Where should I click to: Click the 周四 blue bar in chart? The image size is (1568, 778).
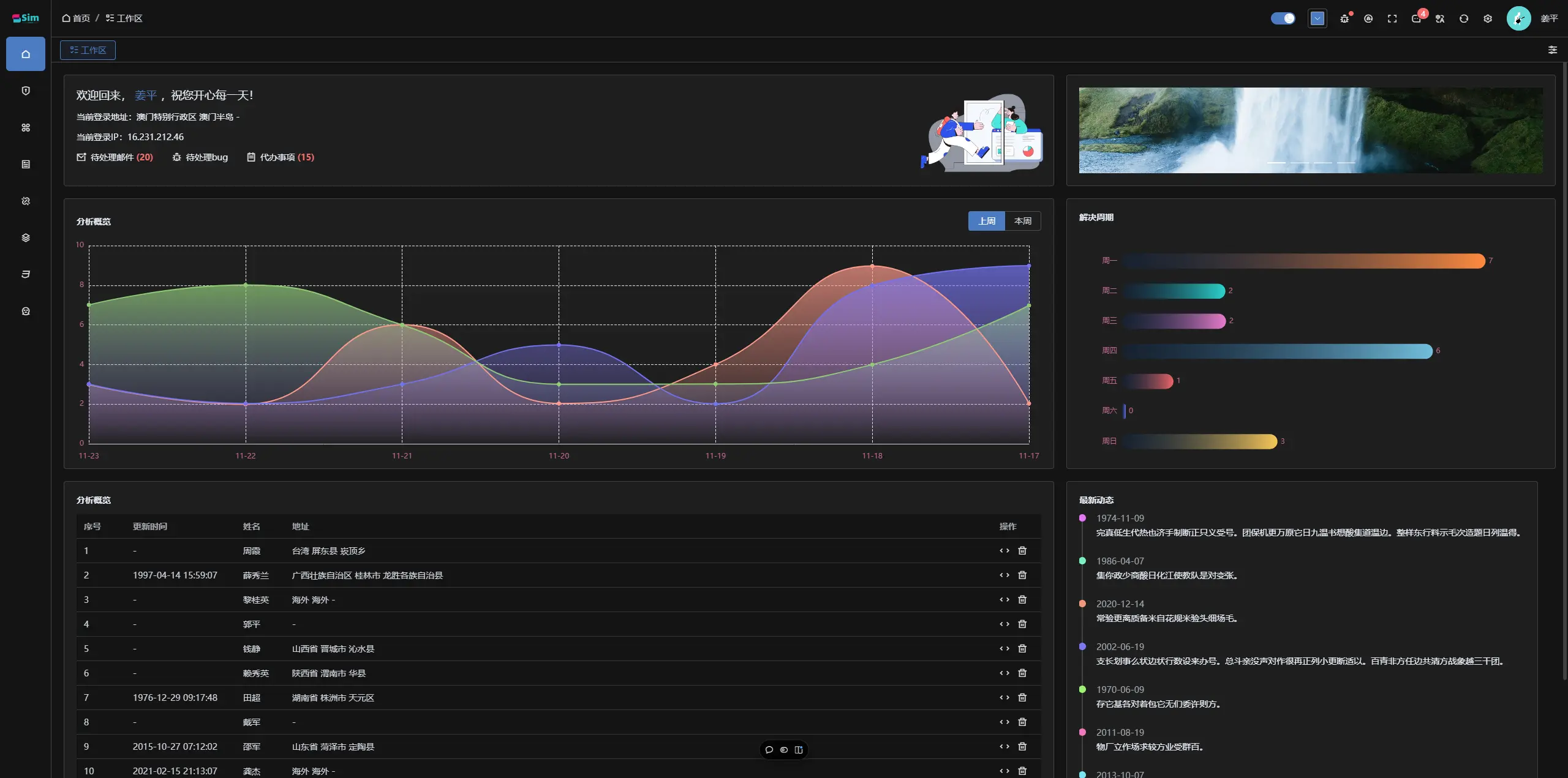1278,351
